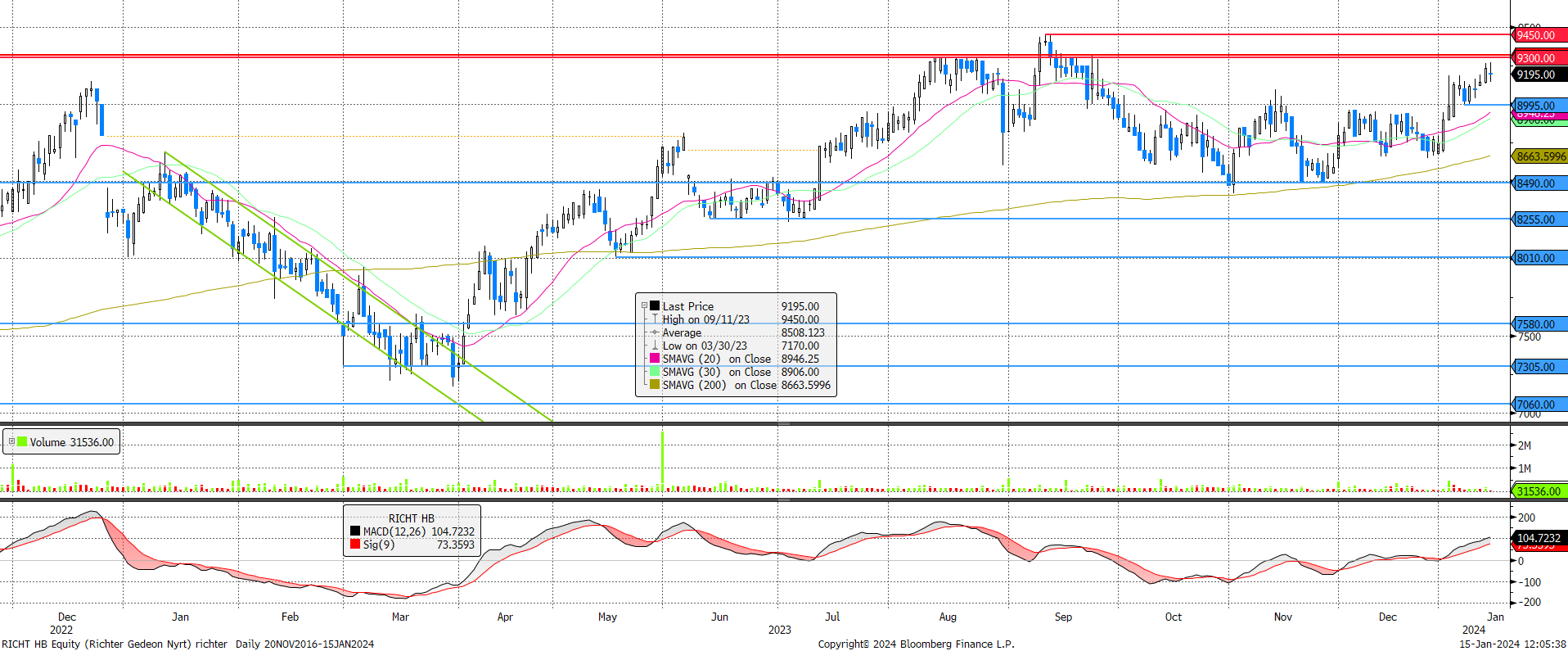Expand the Volume legend box
The image size is (1568, 651).
(x=11, y=441)
